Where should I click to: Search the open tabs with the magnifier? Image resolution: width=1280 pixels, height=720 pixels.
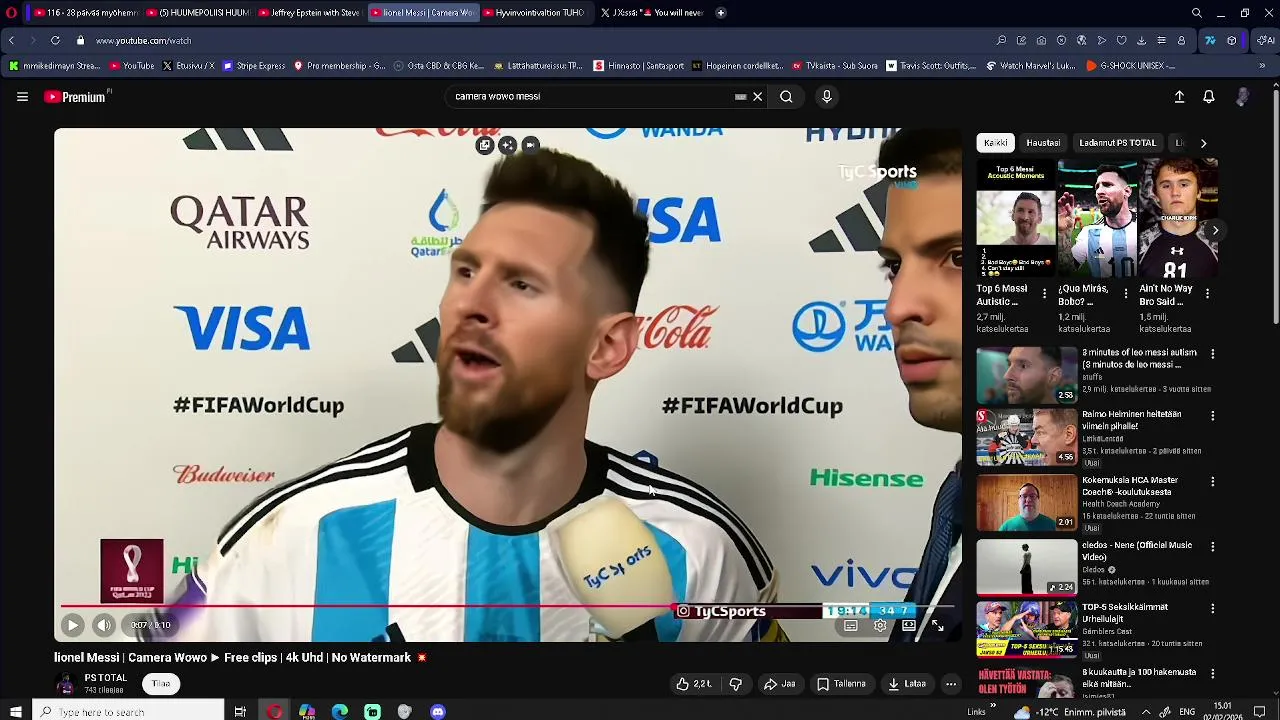(x=1197, y=13)
